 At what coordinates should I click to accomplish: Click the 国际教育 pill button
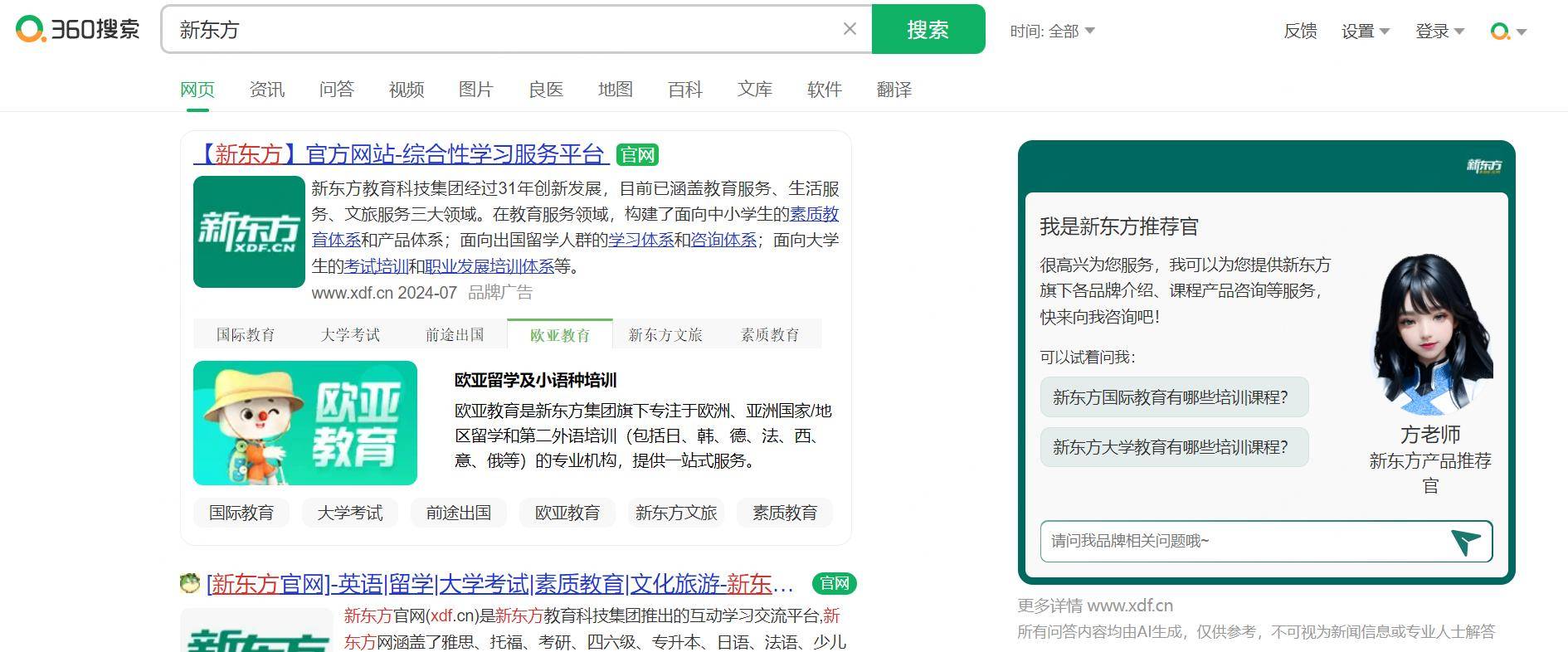coord(241,513)
